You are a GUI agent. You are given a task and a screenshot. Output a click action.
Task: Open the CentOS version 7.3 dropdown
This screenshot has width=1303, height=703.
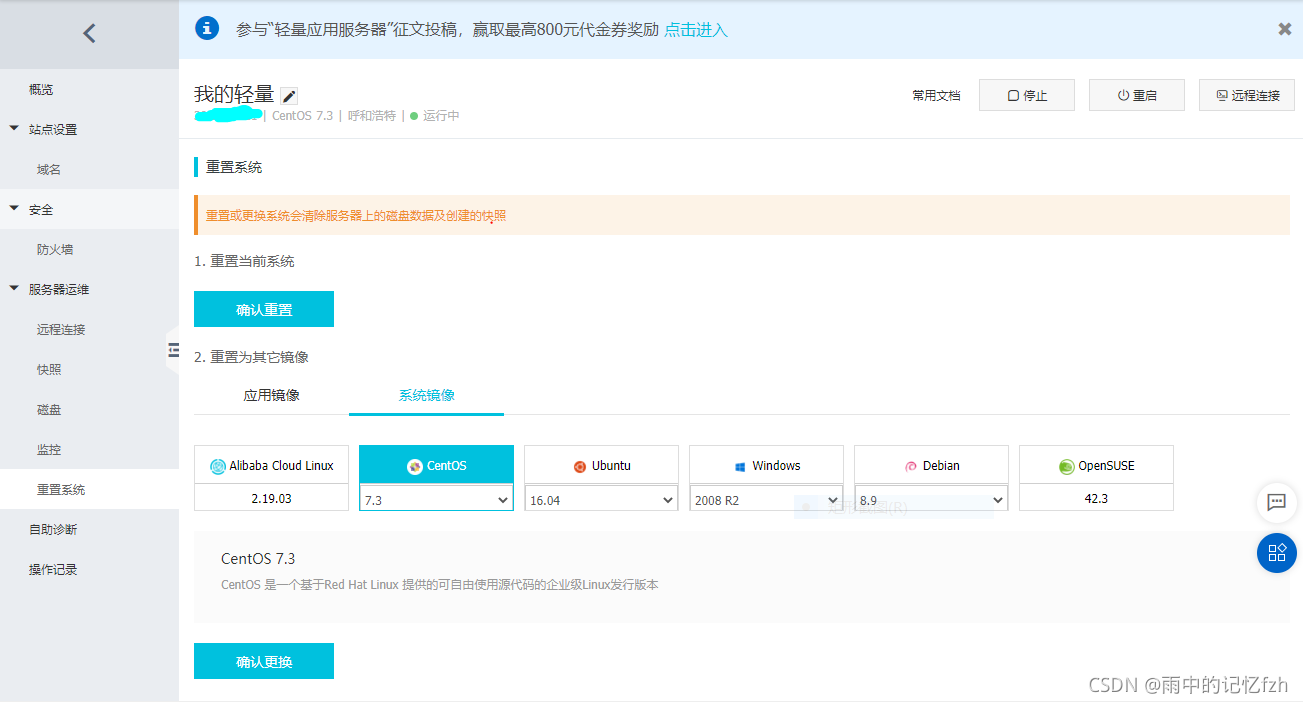point(436,500)
